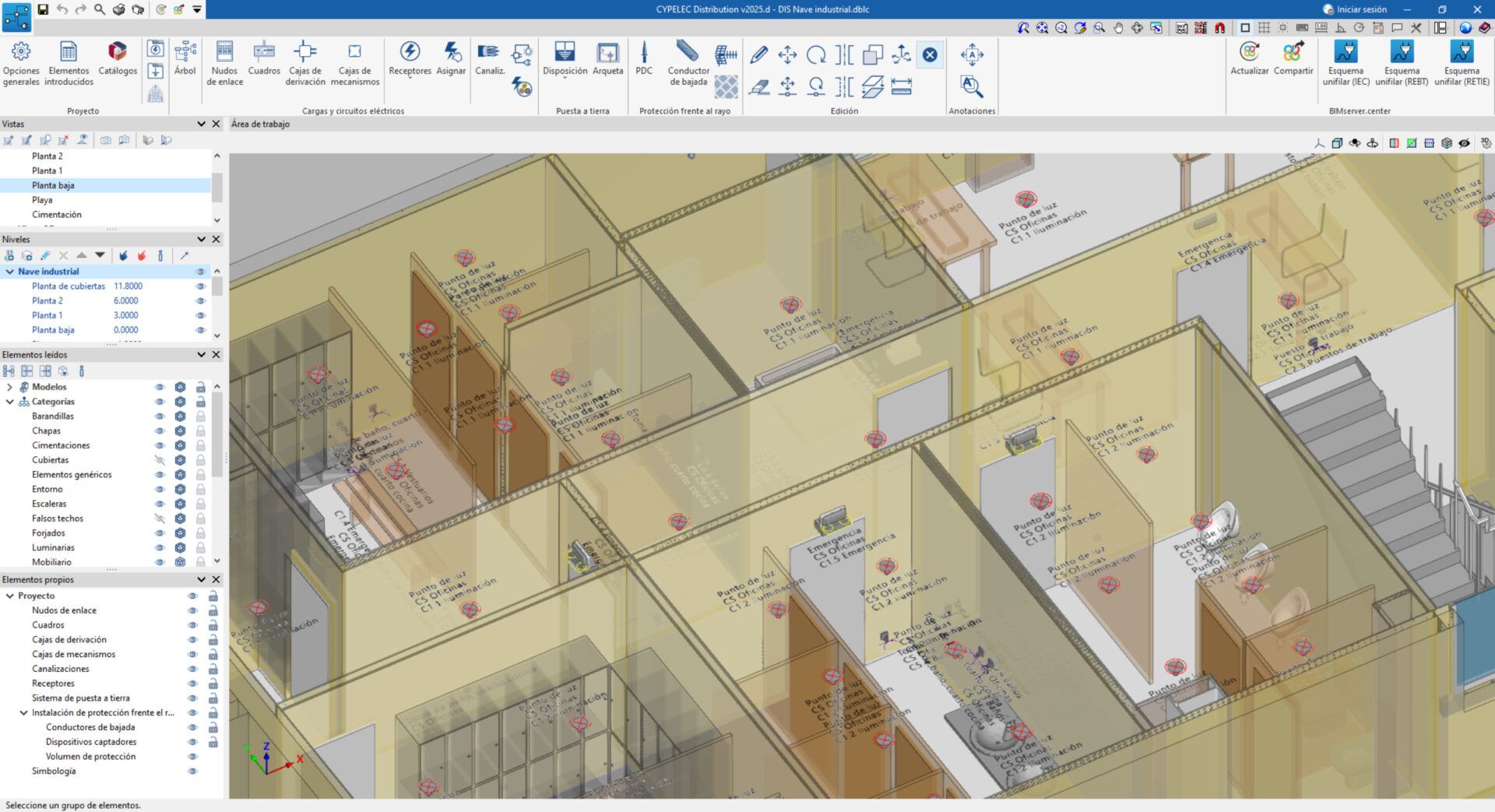Close the Elementos leídos panel

[216, 355]
